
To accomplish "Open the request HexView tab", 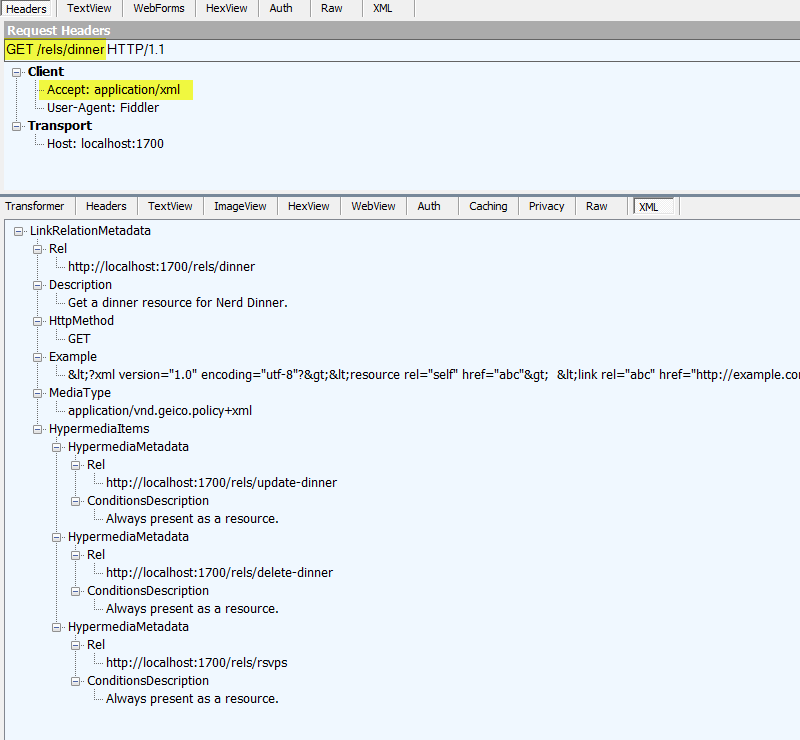I will (x=227, y=8).
